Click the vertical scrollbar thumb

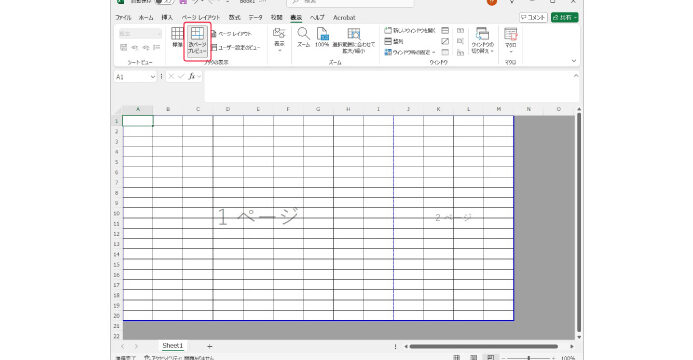pyautogui.click(x=579, y=222)
